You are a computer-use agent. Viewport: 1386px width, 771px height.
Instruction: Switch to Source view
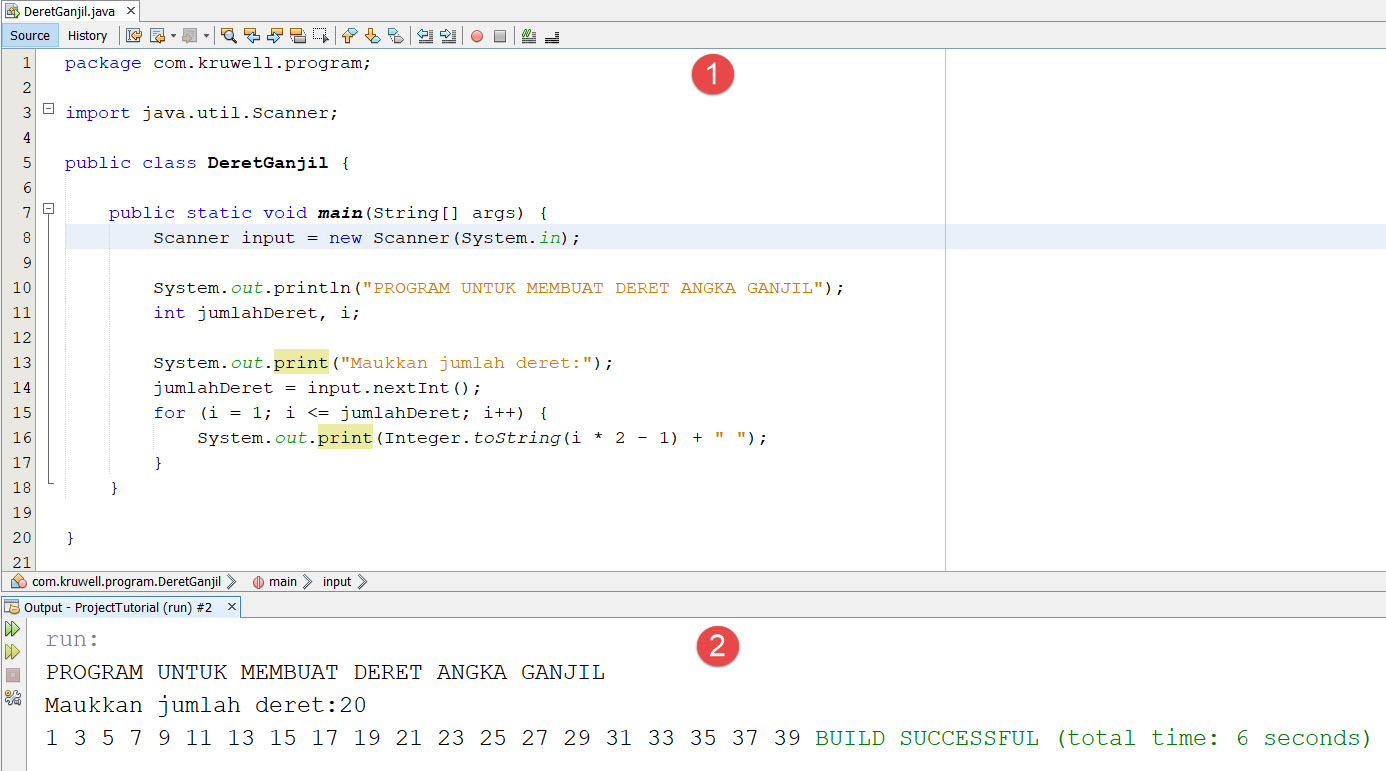pyautogui.click(x=30, y=36)
